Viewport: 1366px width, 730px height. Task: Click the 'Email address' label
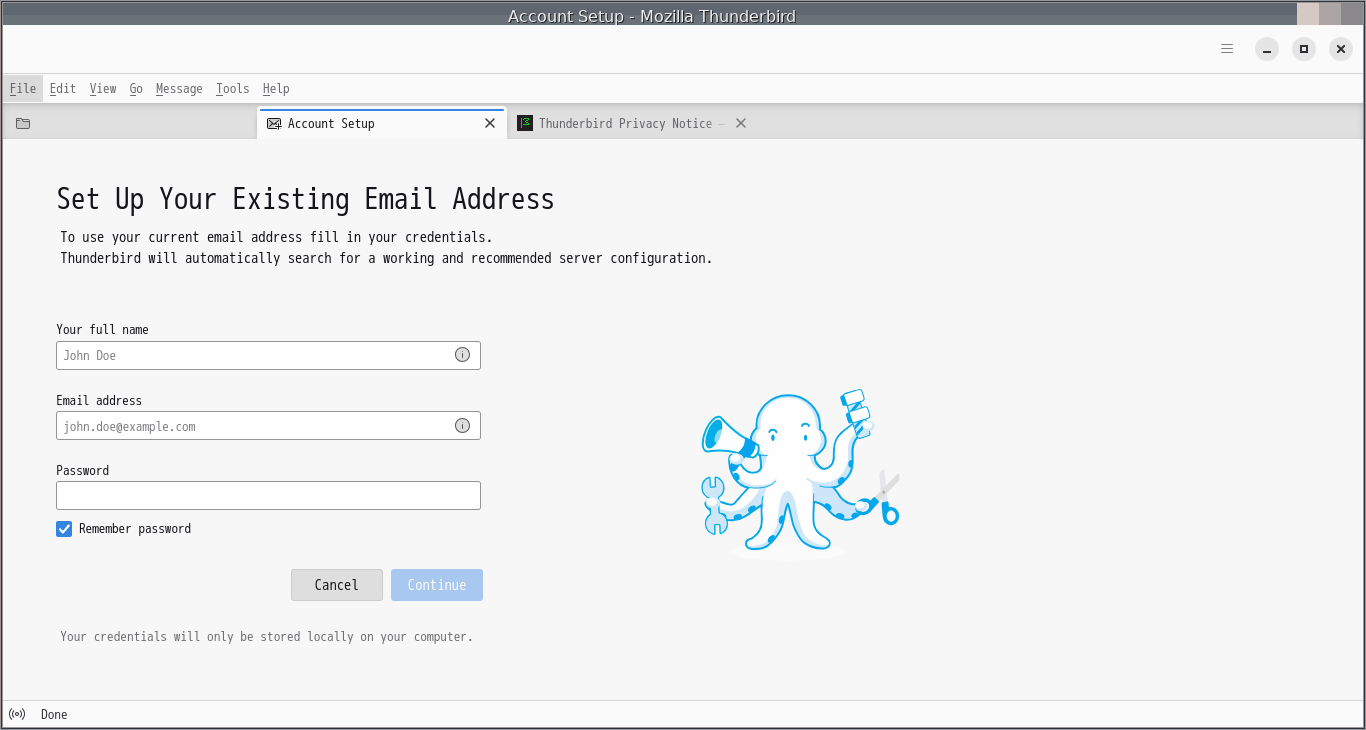tap(99, 400)
